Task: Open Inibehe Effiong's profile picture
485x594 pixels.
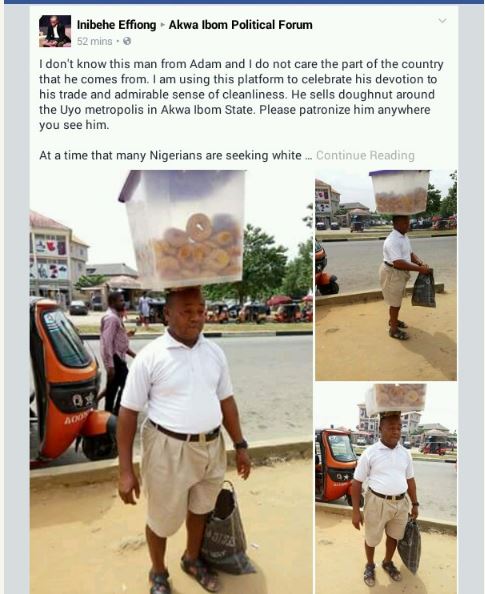Action: point(55,31)
